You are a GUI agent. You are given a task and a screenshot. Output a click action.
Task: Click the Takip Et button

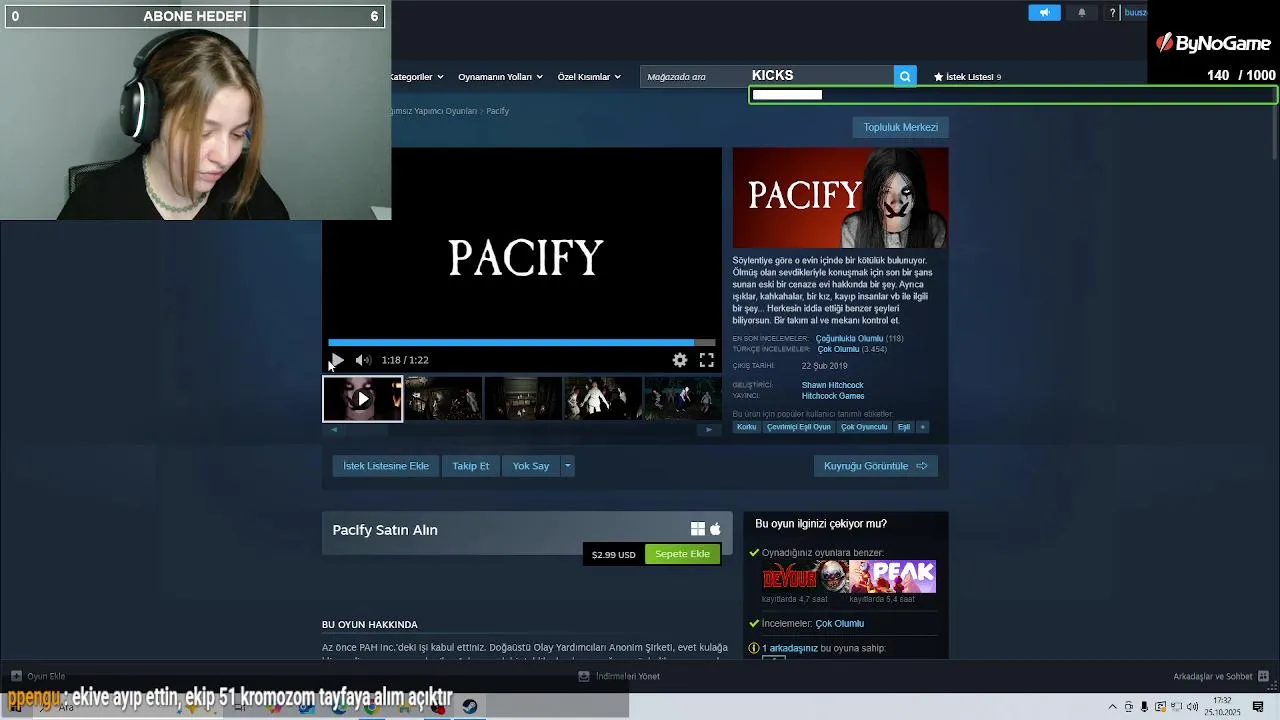click(470, 466)
